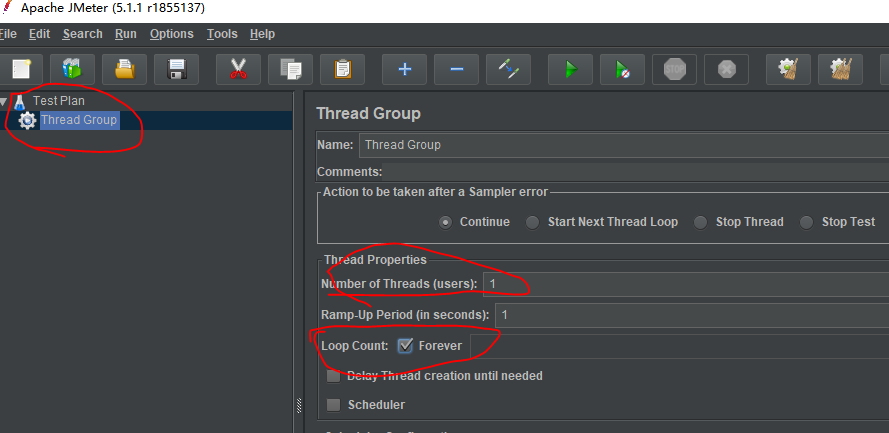Select the Test Plan tree item

click(x=59, y=101)
